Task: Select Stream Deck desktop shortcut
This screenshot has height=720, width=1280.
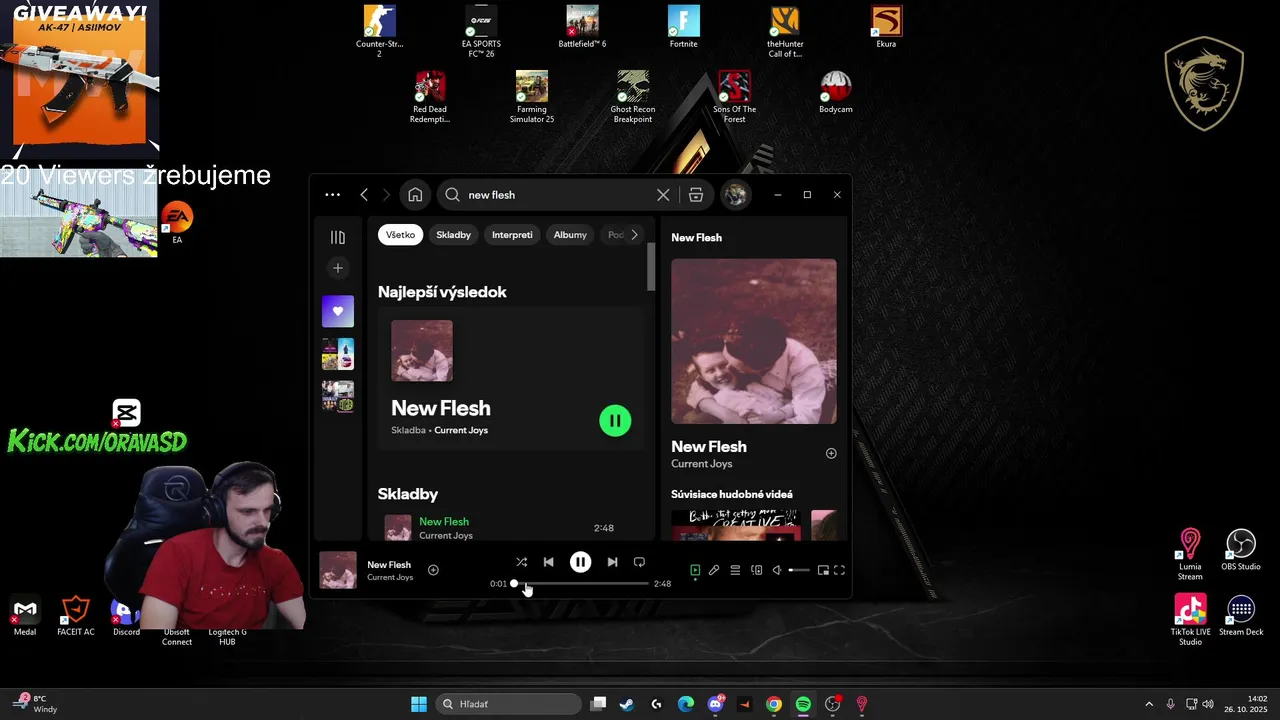Action: pyautogui.click(x=1241, y=615)
